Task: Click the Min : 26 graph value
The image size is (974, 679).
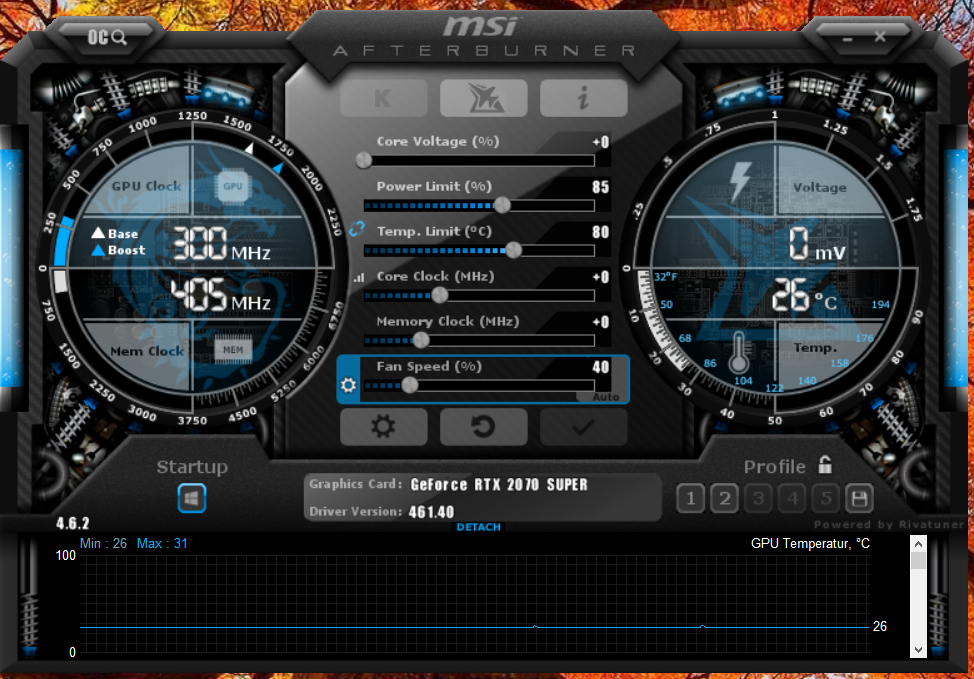Action: 103,544
